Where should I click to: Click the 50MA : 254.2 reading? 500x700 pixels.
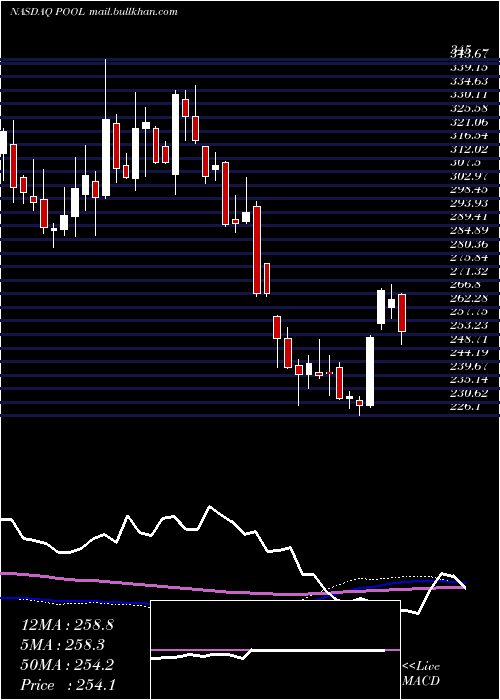[67, 665]
